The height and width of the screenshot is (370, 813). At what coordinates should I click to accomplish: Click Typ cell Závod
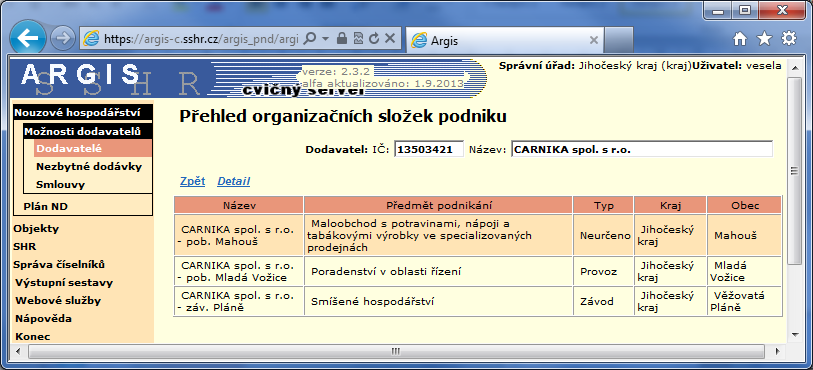coord(604,301)
